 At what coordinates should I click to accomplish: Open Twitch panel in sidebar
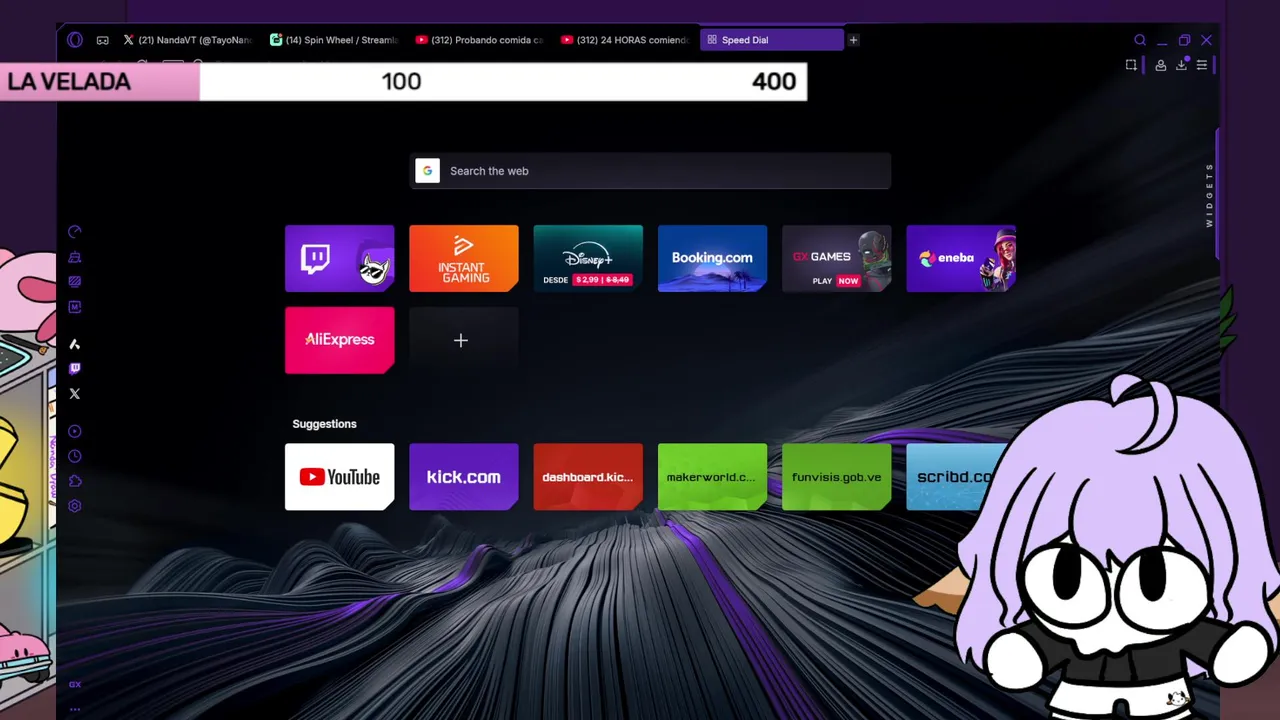coord(75,369)
